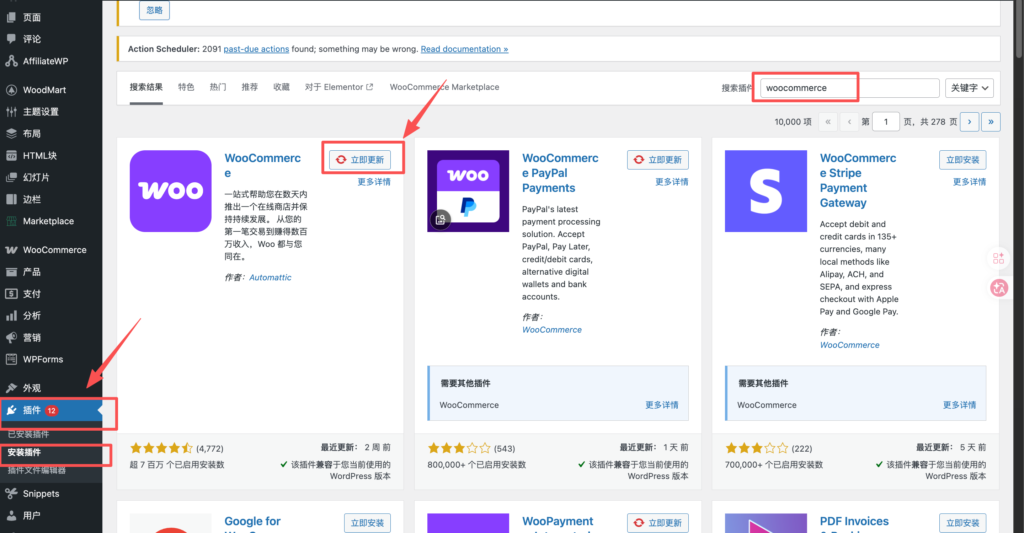Open 安装插件 submenu item
The height and width of the screenshot is (533, 1024).
coord(24,452)
